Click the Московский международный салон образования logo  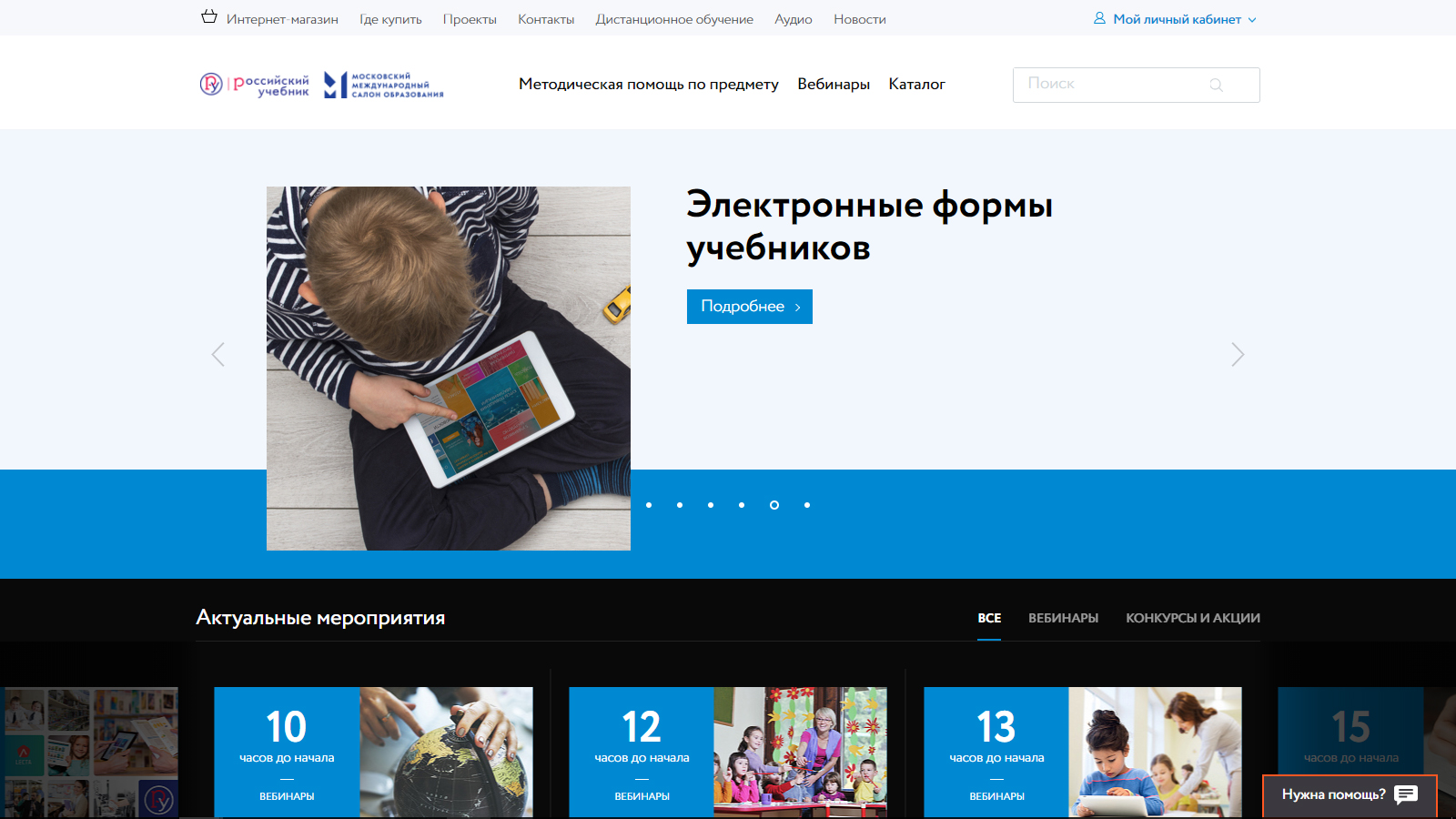click(384, 85)
